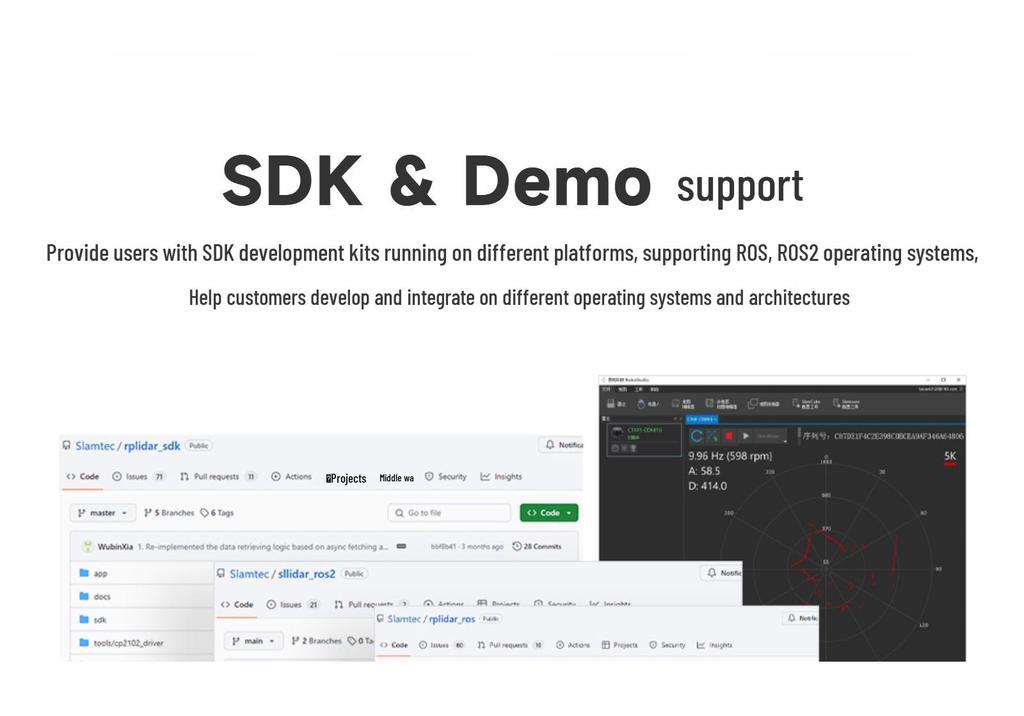Viewport: 1024px width, 716px height.
Task: Click the blue circular restart icon in RoboStudio
Action: (x=697, y=436)
